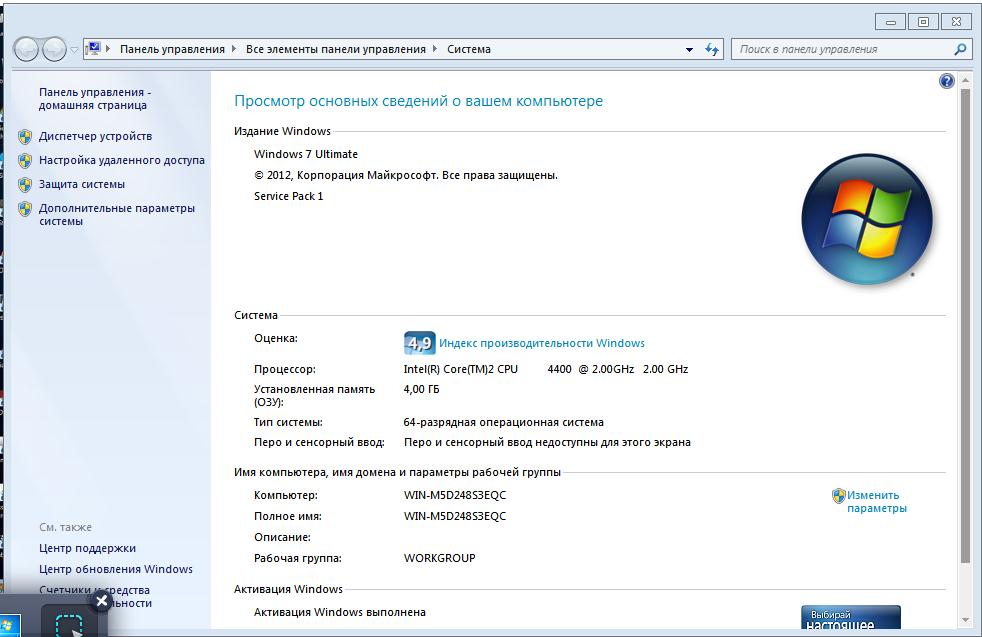
Task: Select full name WIN-M5D248S3EQC beside Полное имя
Action: pos(455,516)
